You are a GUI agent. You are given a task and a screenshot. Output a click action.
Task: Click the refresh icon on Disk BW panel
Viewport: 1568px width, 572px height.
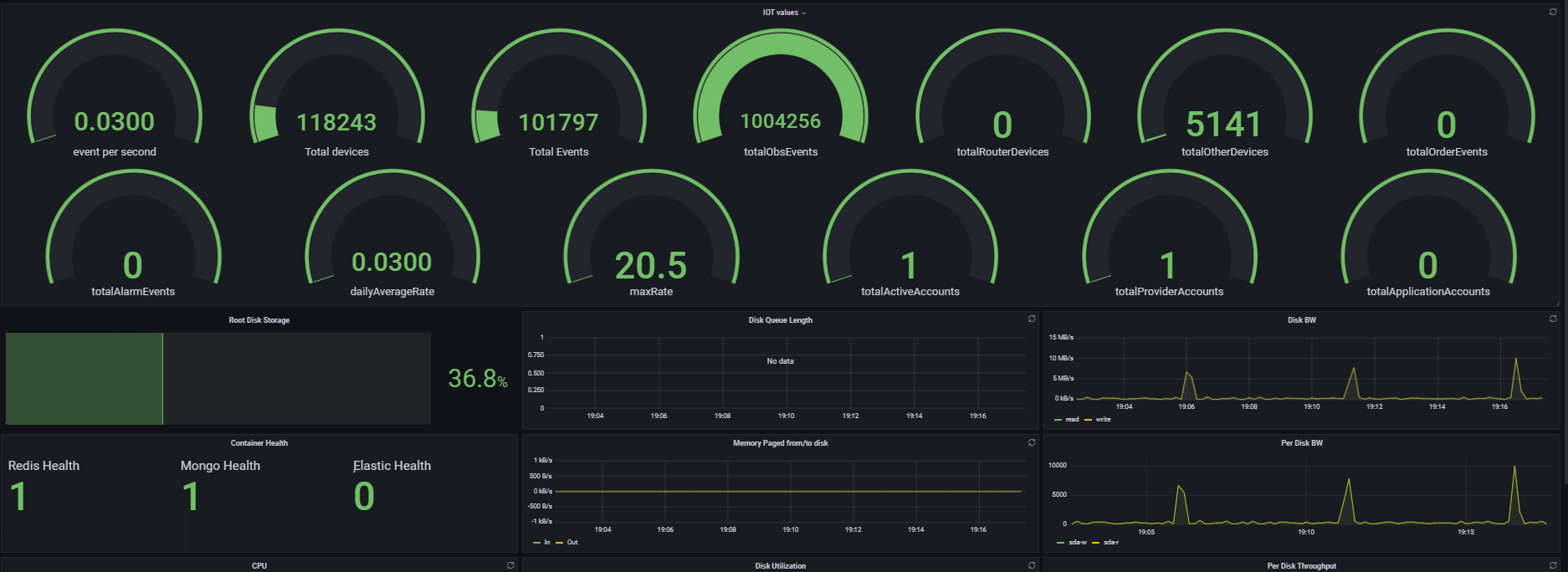(1553, 319)
